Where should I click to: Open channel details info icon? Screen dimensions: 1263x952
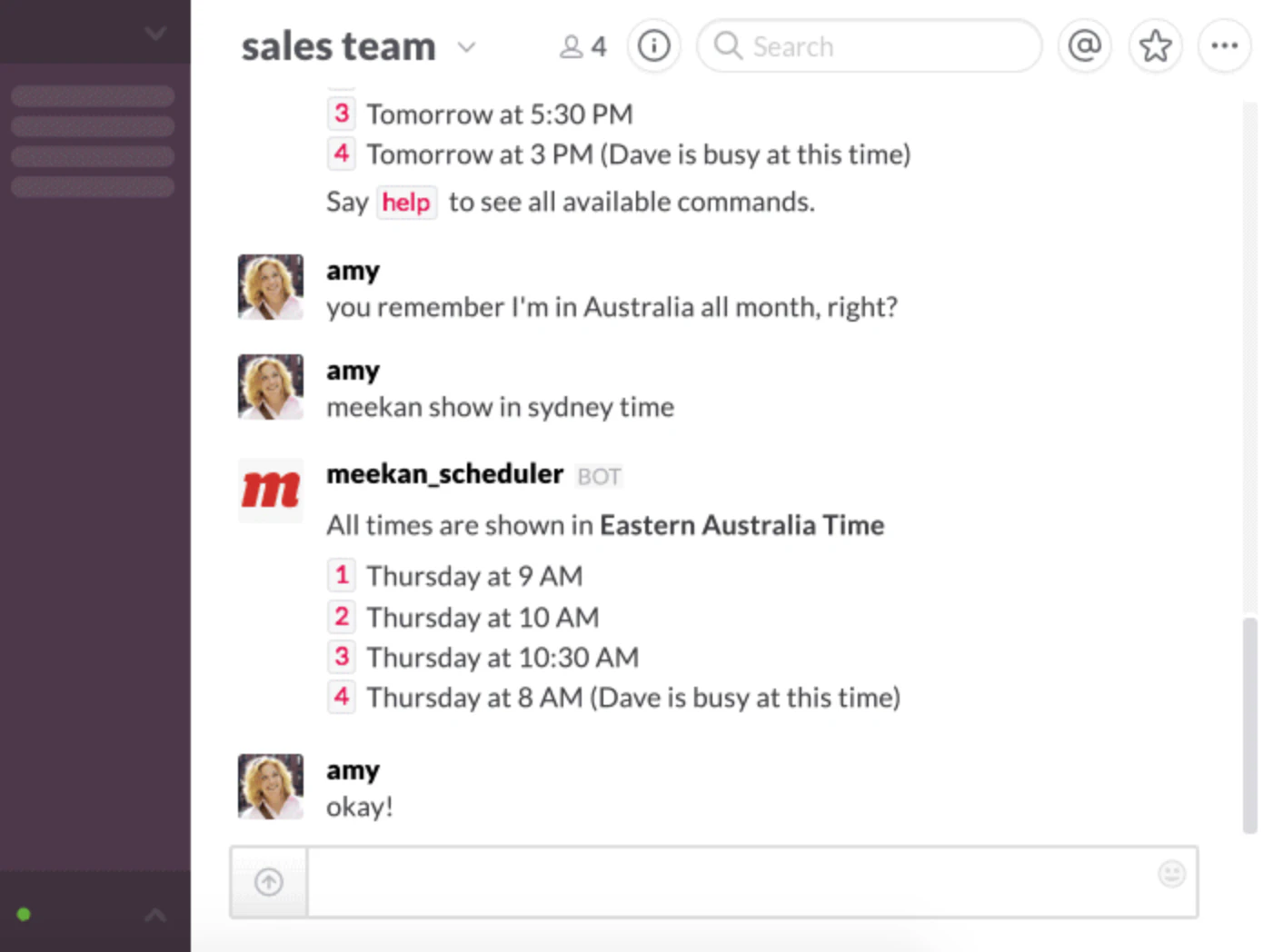653,45
